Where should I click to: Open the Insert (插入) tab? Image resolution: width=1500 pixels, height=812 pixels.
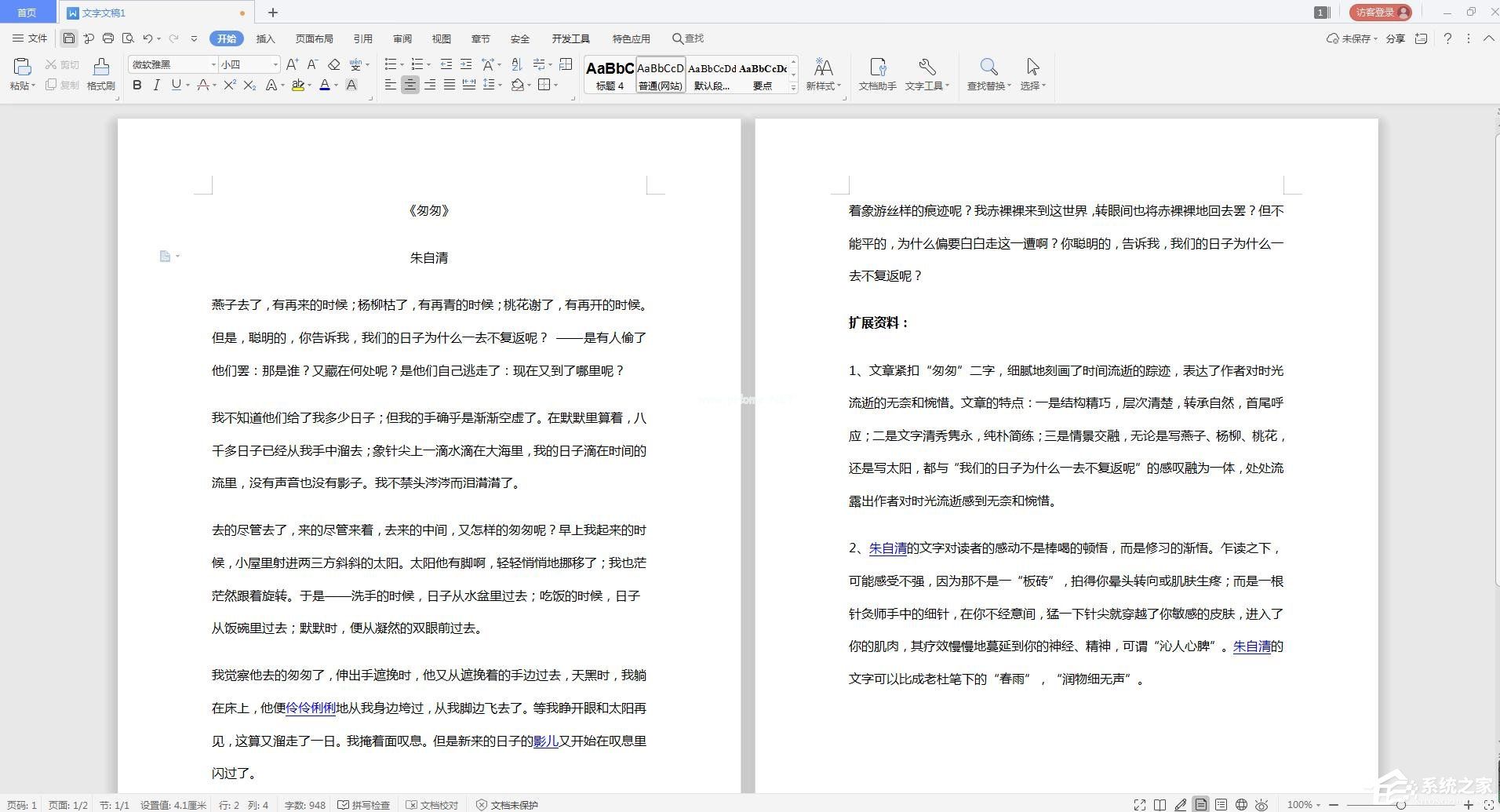266,38
